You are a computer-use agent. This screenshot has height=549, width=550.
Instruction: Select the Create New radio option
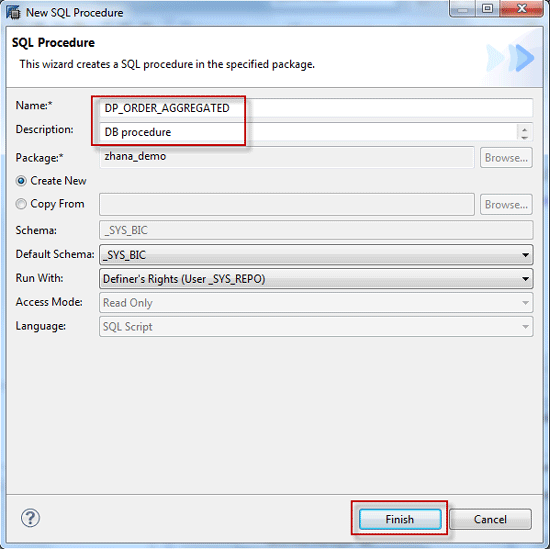click(x=21, y=181)
